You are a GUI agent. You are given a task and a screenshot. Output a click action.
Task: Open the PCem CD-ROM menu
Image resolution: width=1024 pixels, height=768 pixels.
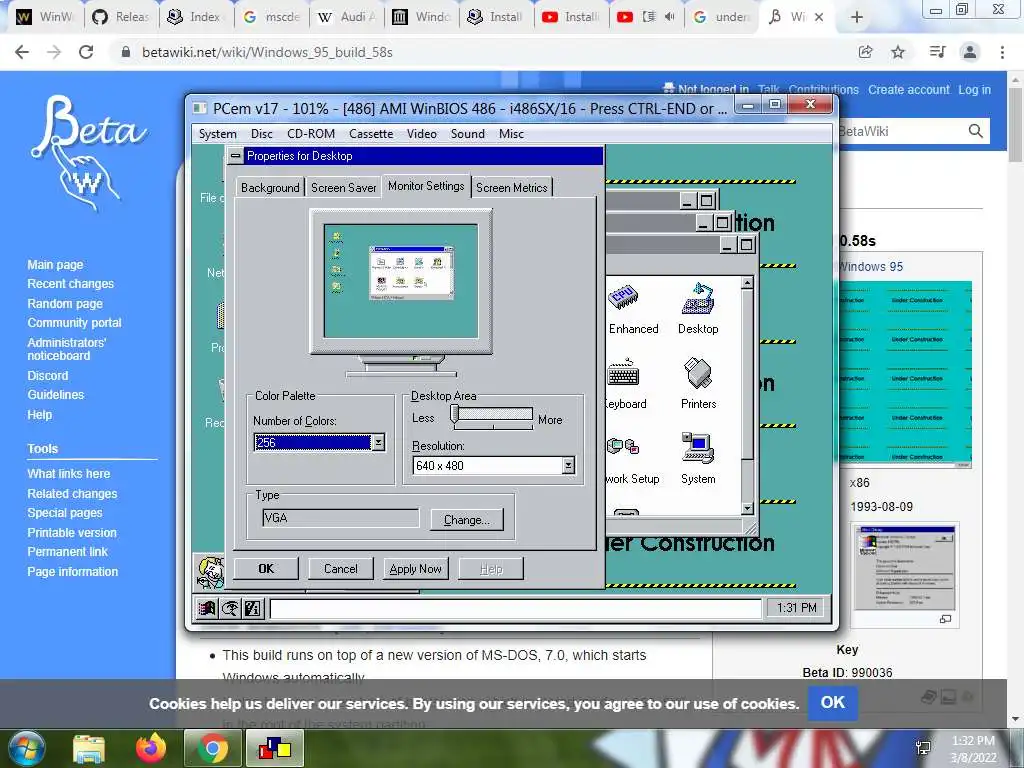(311, 134)
